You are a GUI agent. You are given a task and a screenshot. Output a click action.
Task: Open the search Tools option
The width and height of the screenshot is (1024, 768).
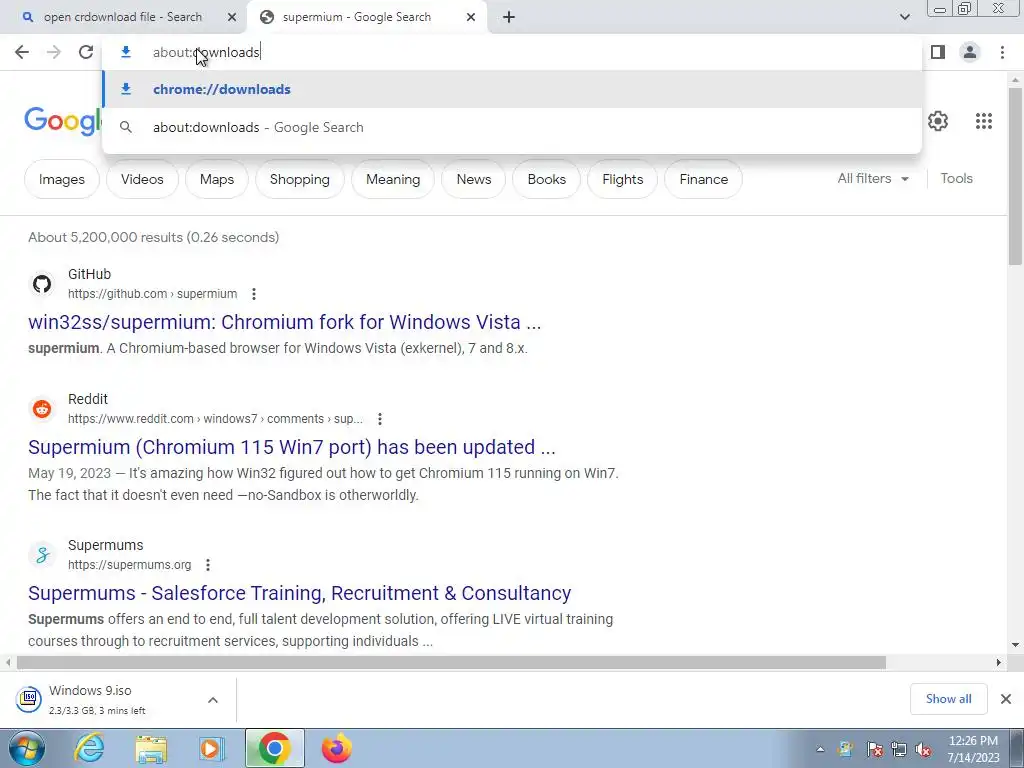coord(956,178)
